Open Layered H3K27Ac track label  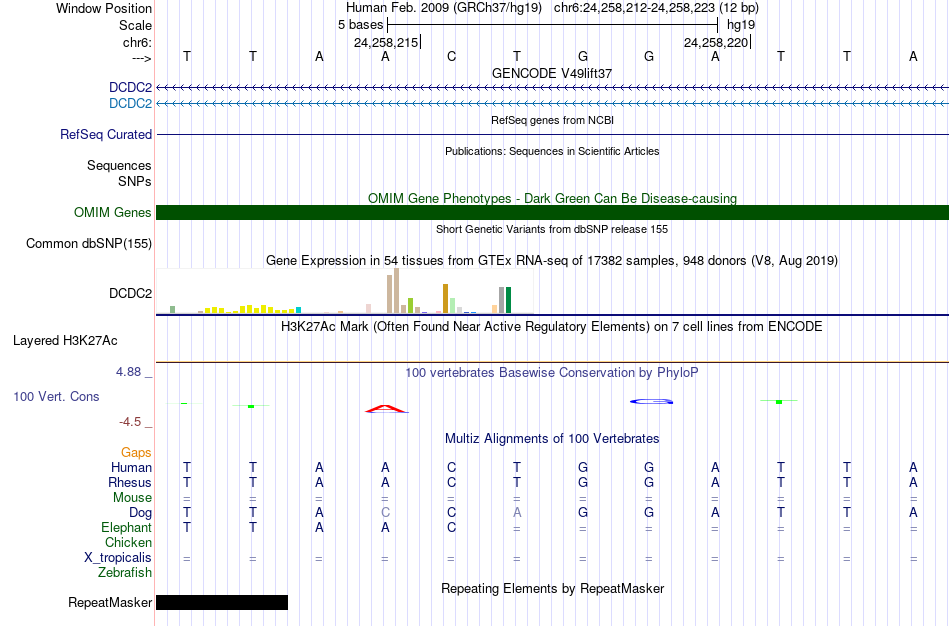pos(65,341)
